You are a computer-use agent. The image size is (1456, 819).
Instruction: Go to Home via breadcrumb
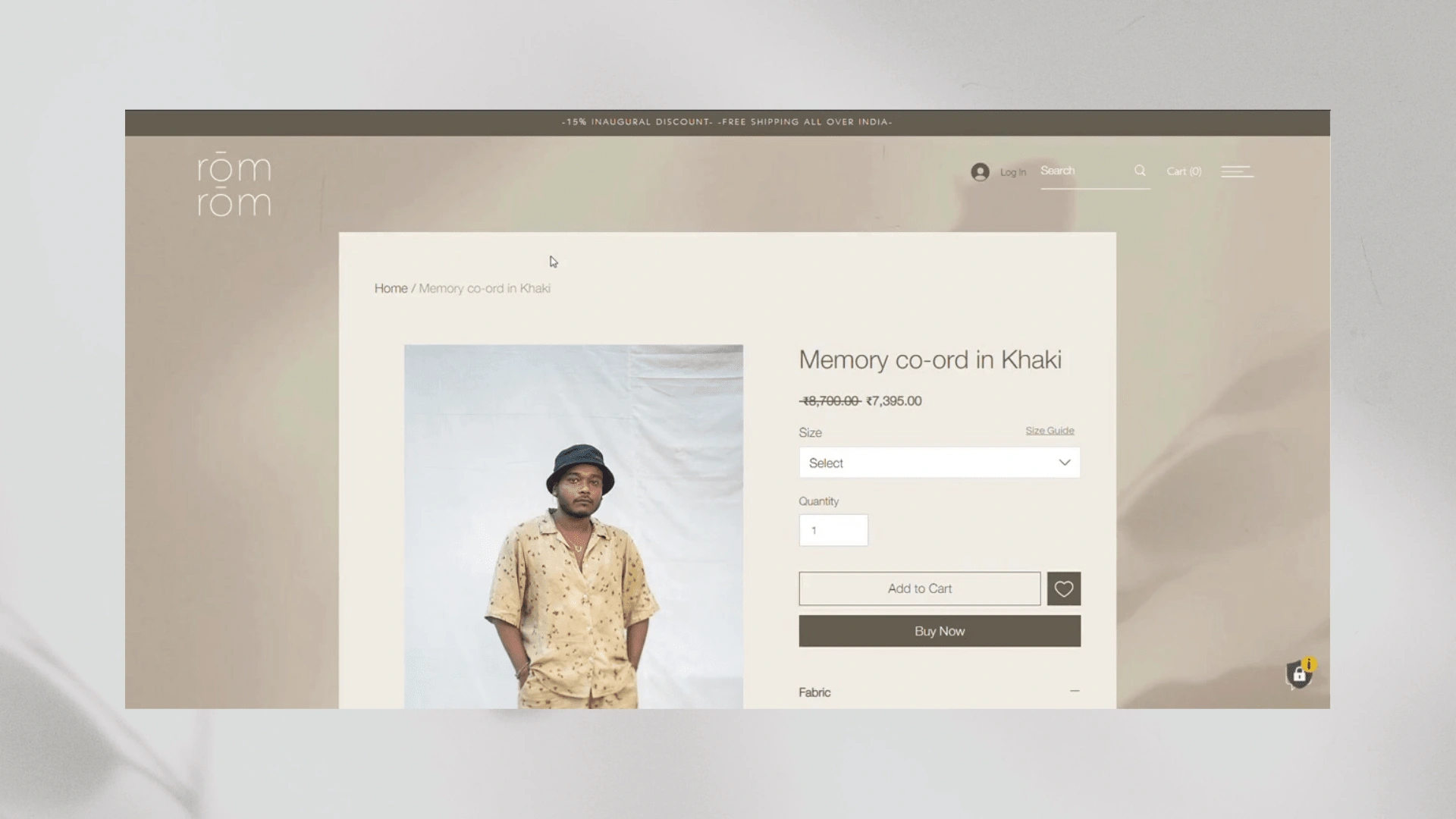pyautogui.click(x=391, y=288)
